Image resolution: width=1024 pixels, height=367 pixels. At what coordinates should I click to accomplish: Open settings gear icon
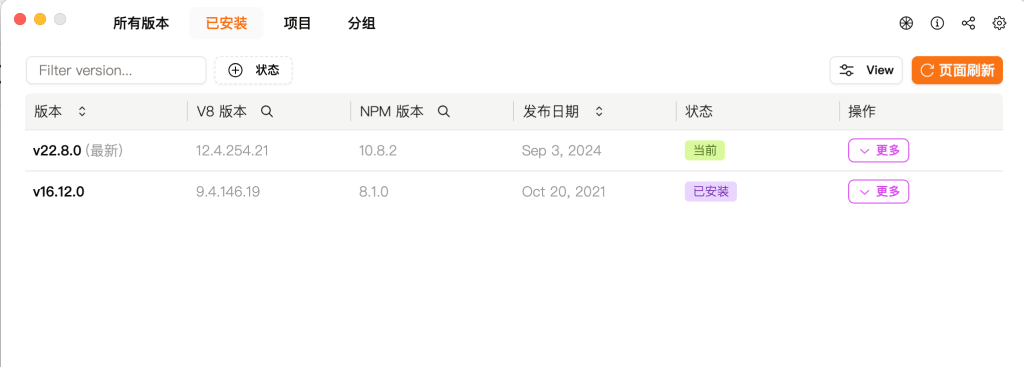click(x=999, y=24)
